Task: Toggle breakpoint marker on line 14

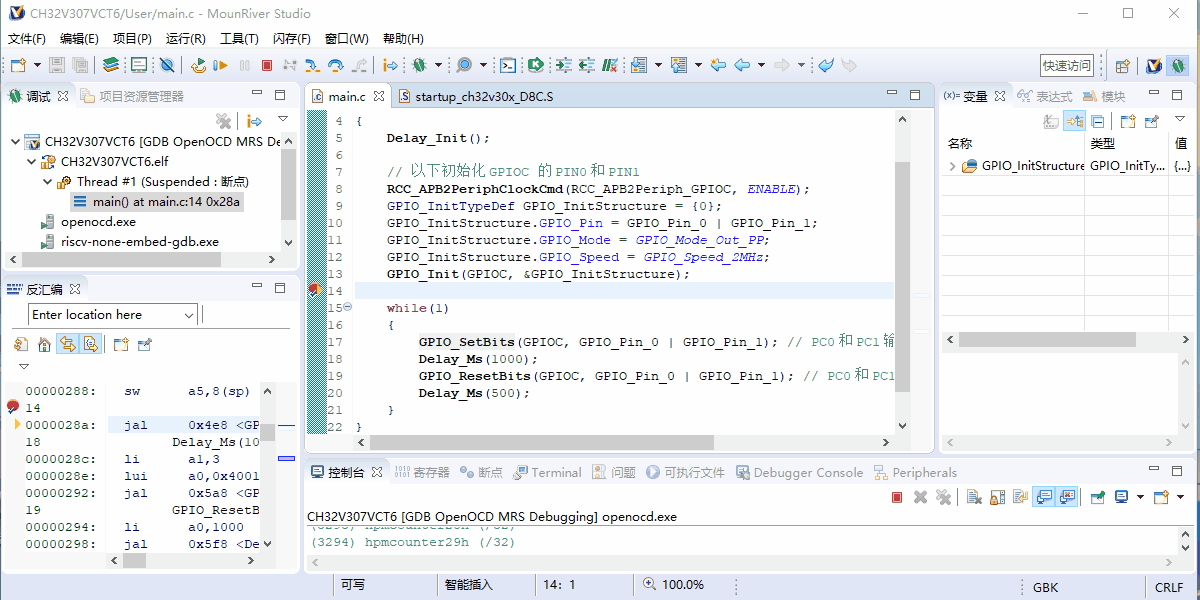Action: point(313,291)
